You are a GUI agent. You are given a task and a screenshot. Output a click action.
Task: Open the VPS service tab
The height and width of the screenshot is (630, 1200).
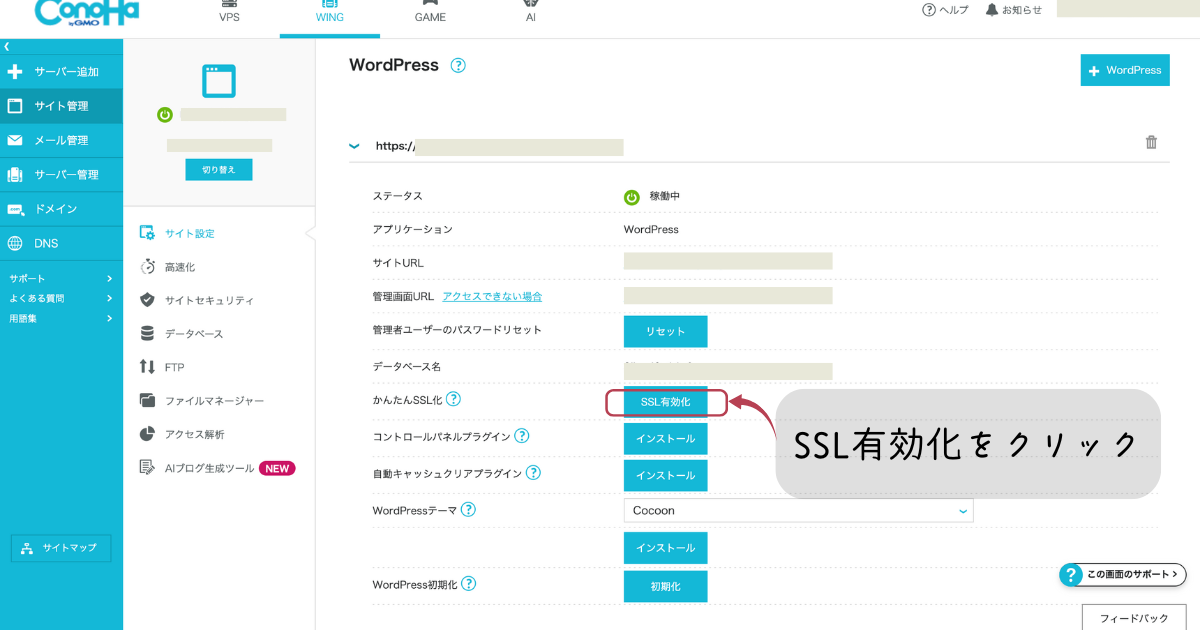coord(229,13)
